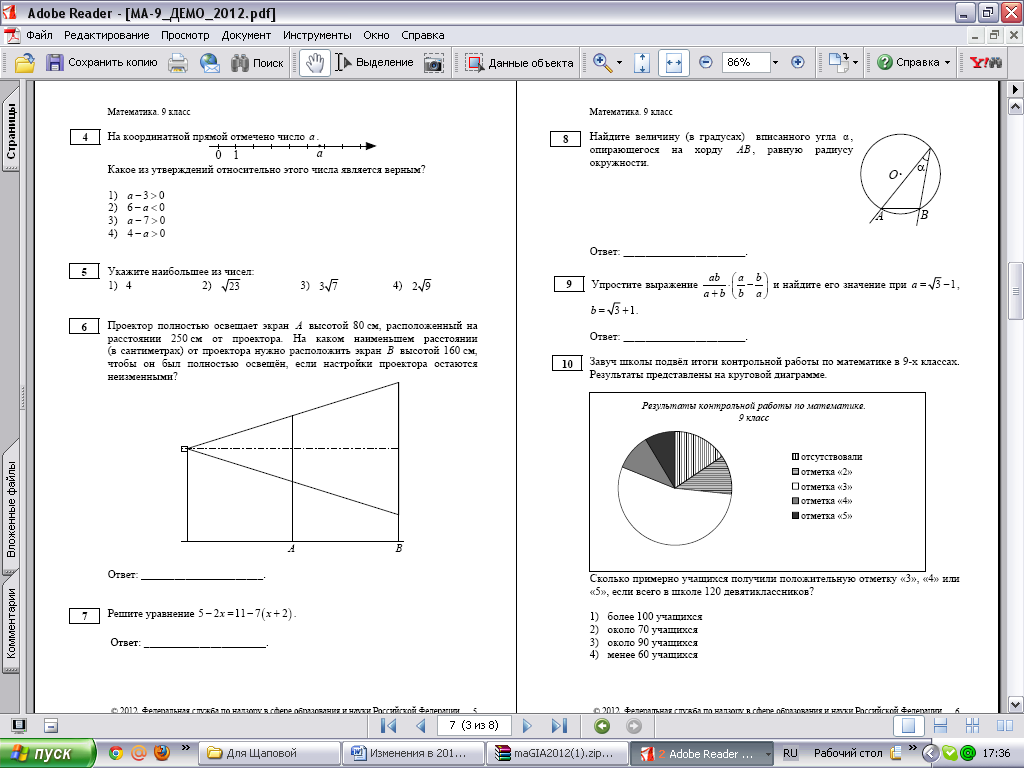Image resolution: width=1024 pixels, height=768 pixels.
Task: Open the Просмотр menu
Action: [185, 35]
